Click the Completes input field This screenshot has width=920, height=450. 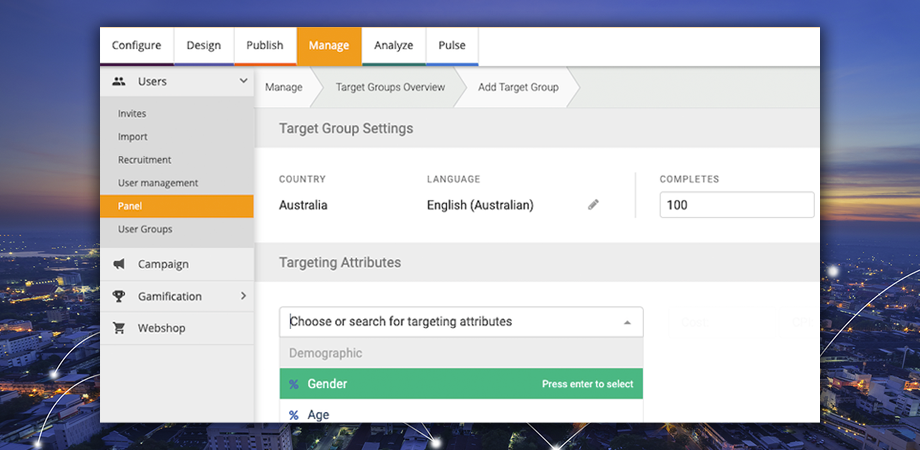point(737,205)
